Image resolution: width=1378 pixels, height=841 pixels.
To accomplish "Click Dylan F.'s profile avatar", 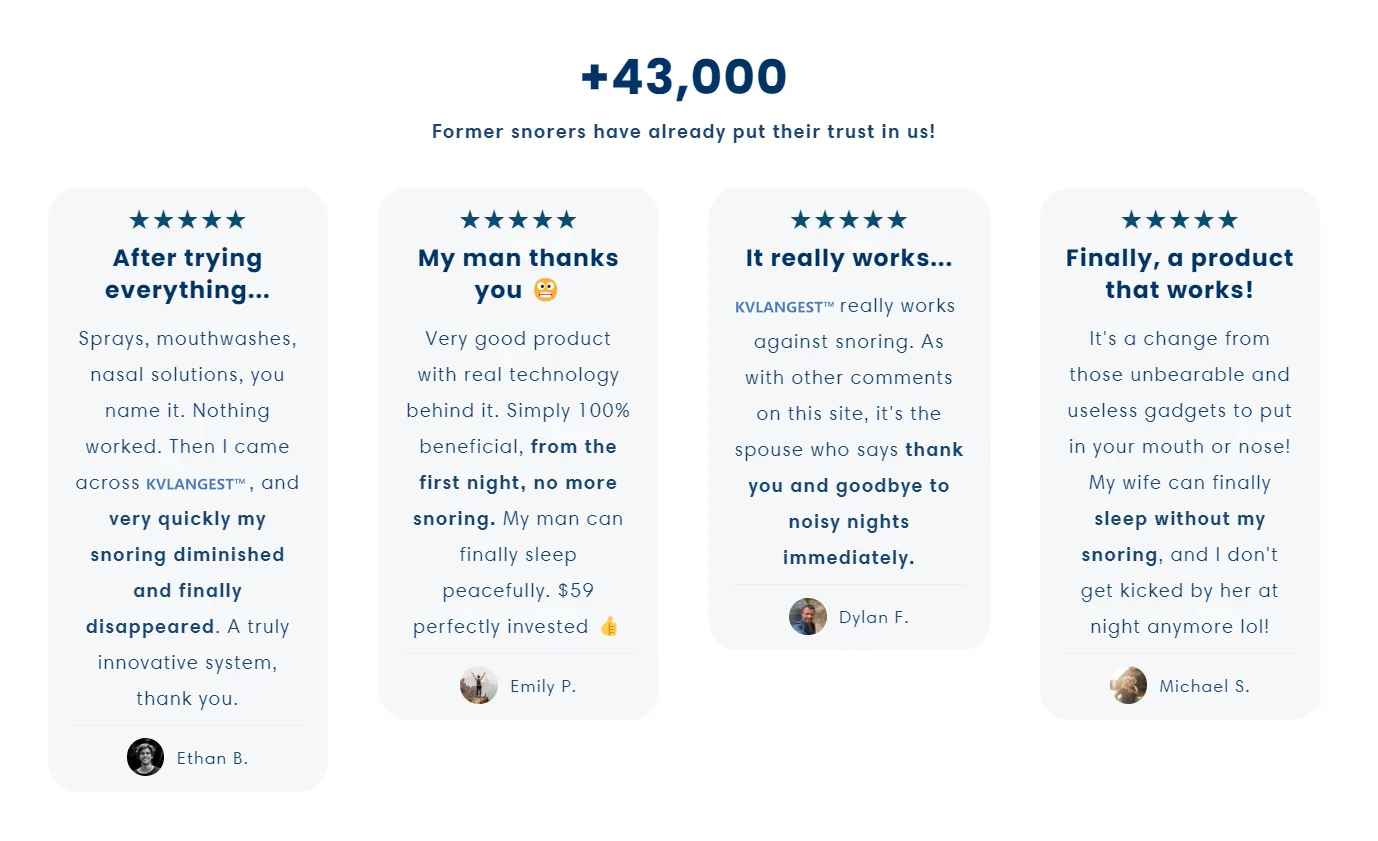I will click(808, 616).
